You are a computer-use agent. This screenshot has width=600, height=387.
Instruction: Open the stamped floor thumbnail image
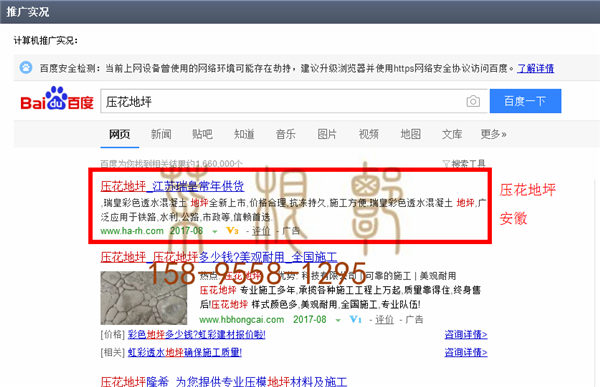tap(144, 298)
